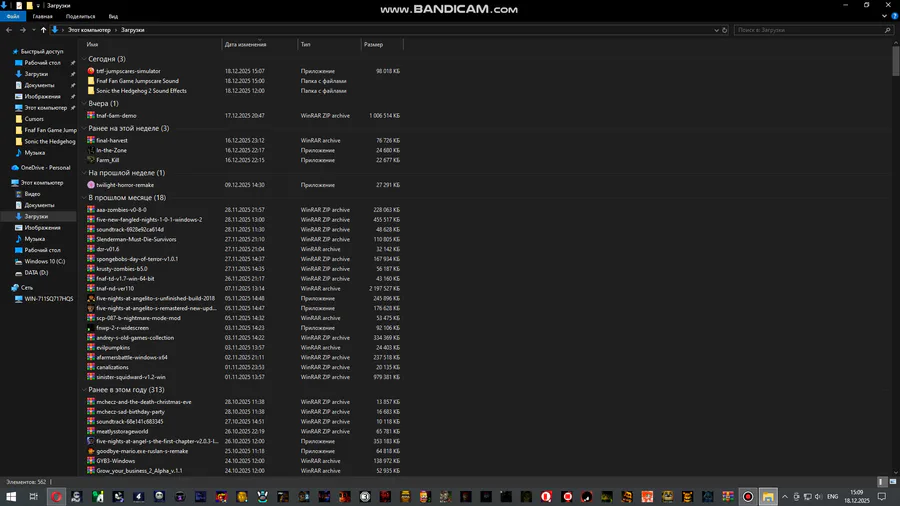Screen dimensions: 900x506
Task: Select andrey-s-old-games-collection file name
Action: [x=135, y=337]
